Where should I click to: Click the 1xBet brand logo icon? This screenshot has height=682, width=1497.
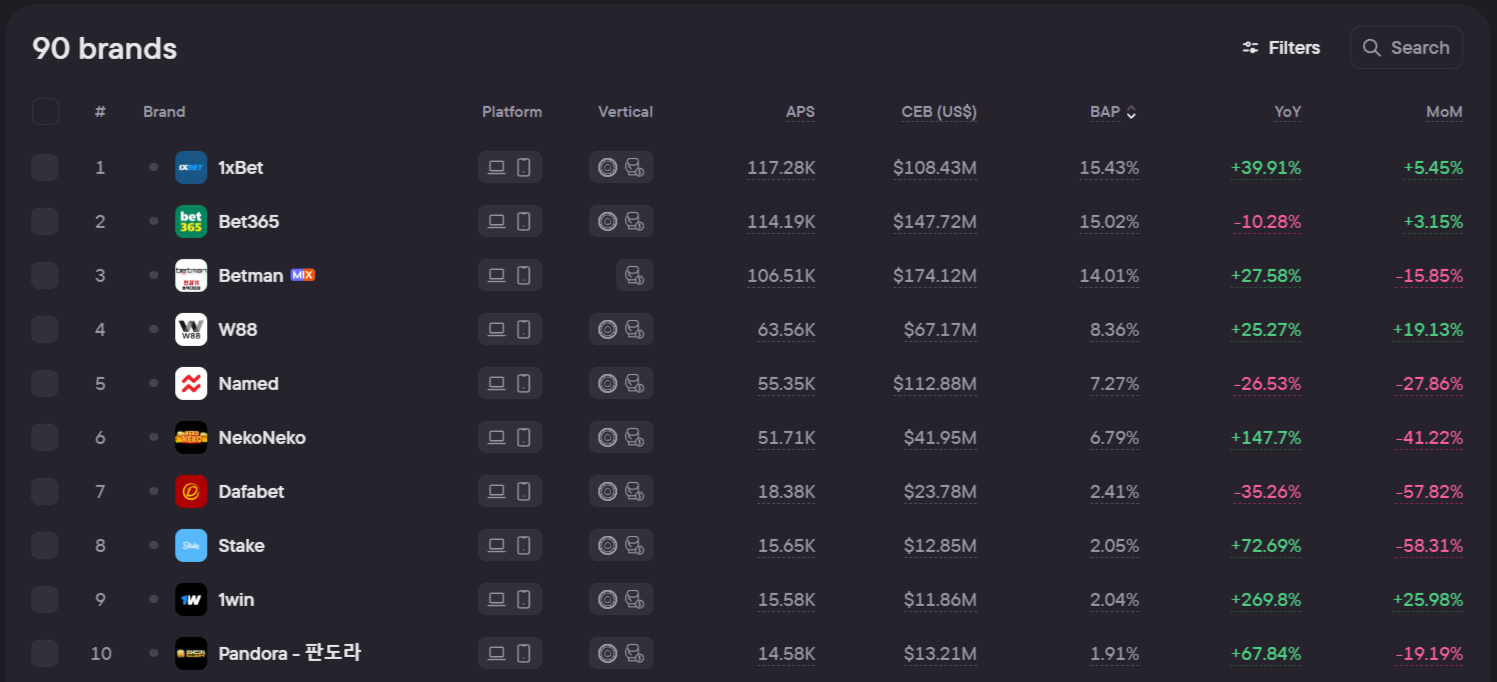coord(191,168)
